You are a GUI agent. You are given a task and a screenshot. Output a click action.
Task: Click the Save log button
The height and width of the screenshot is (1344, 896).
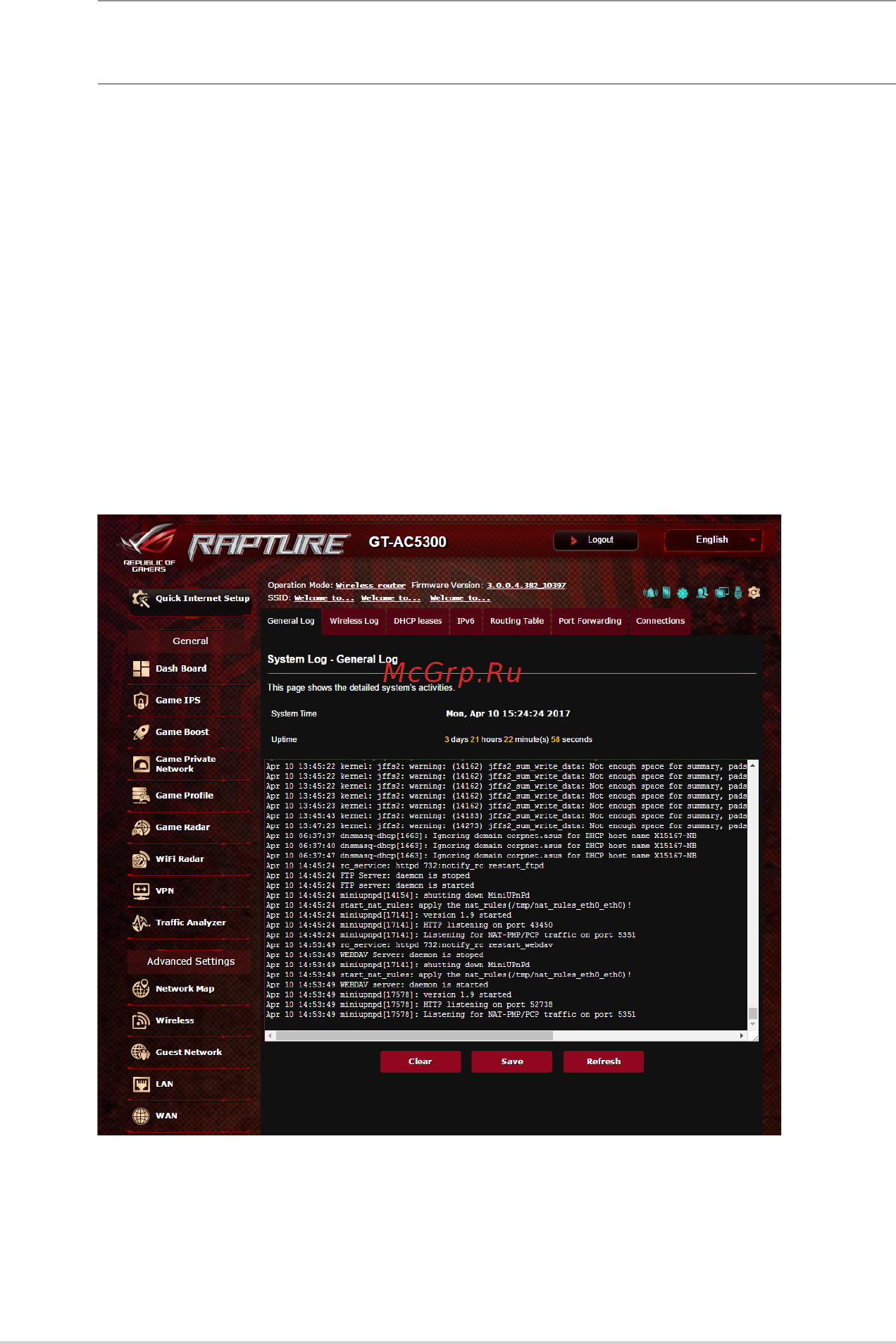512,1061
